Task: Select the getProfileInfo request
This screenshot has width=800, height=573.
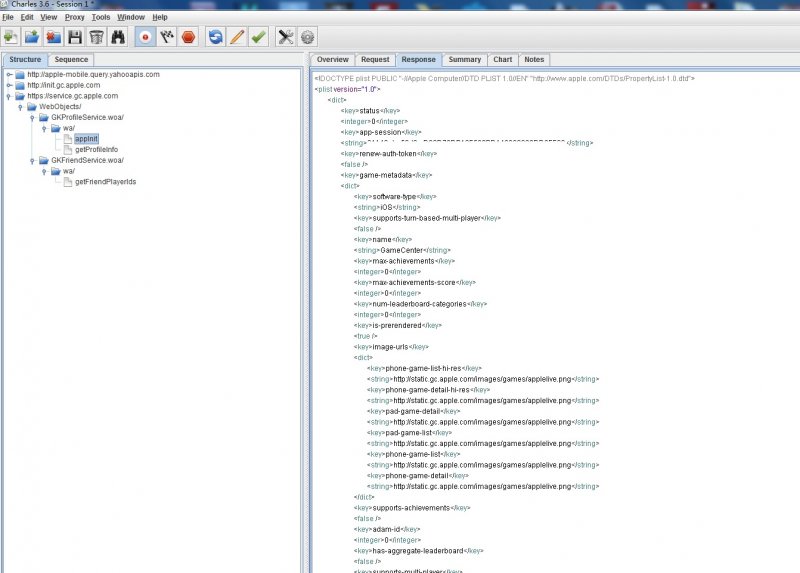Action: coord(96,150)
